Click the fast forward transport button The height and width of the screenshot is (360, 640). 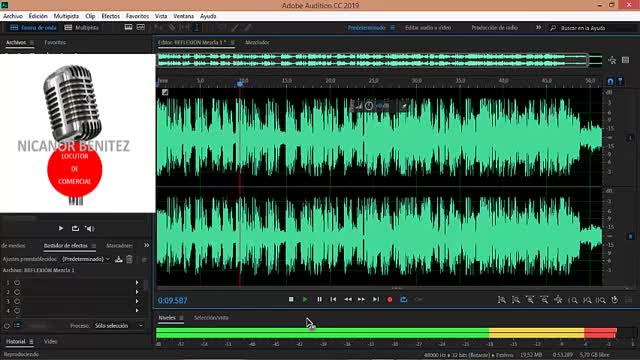[361, 299]
